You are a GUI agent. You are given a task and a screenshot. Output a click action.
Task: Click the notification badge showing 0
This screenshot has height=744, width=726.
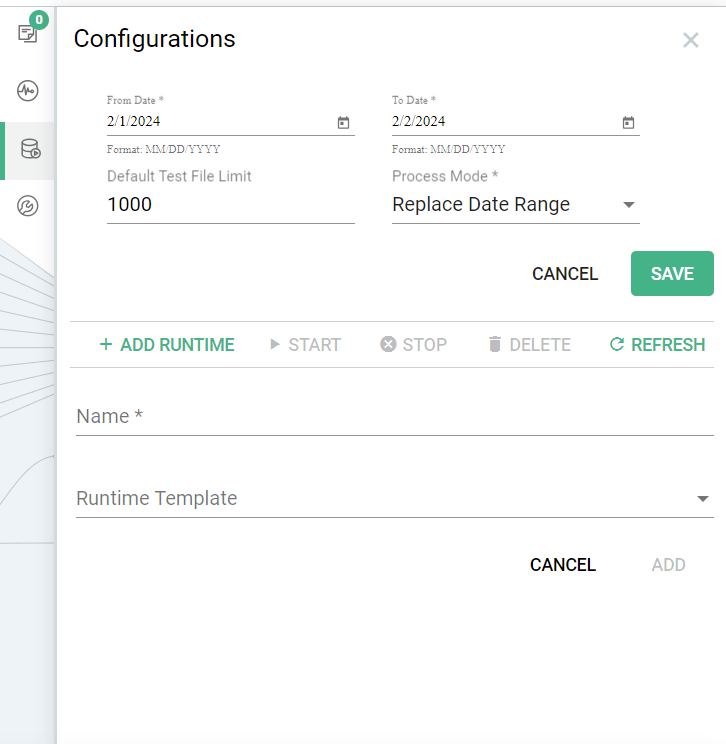pos(39,19)
